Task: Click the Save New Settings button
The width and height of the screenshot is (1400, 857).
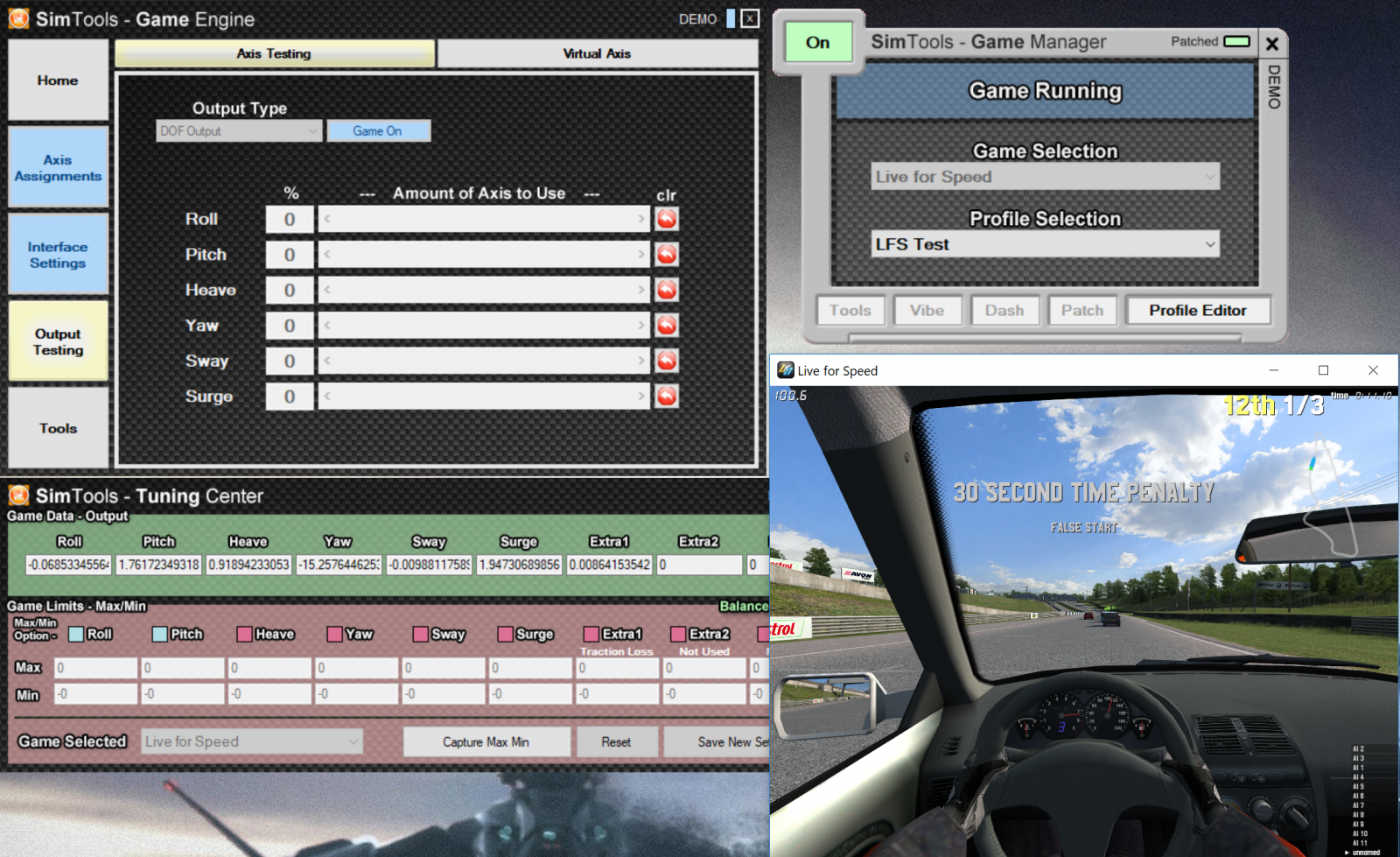Action: tap(717, 741)
